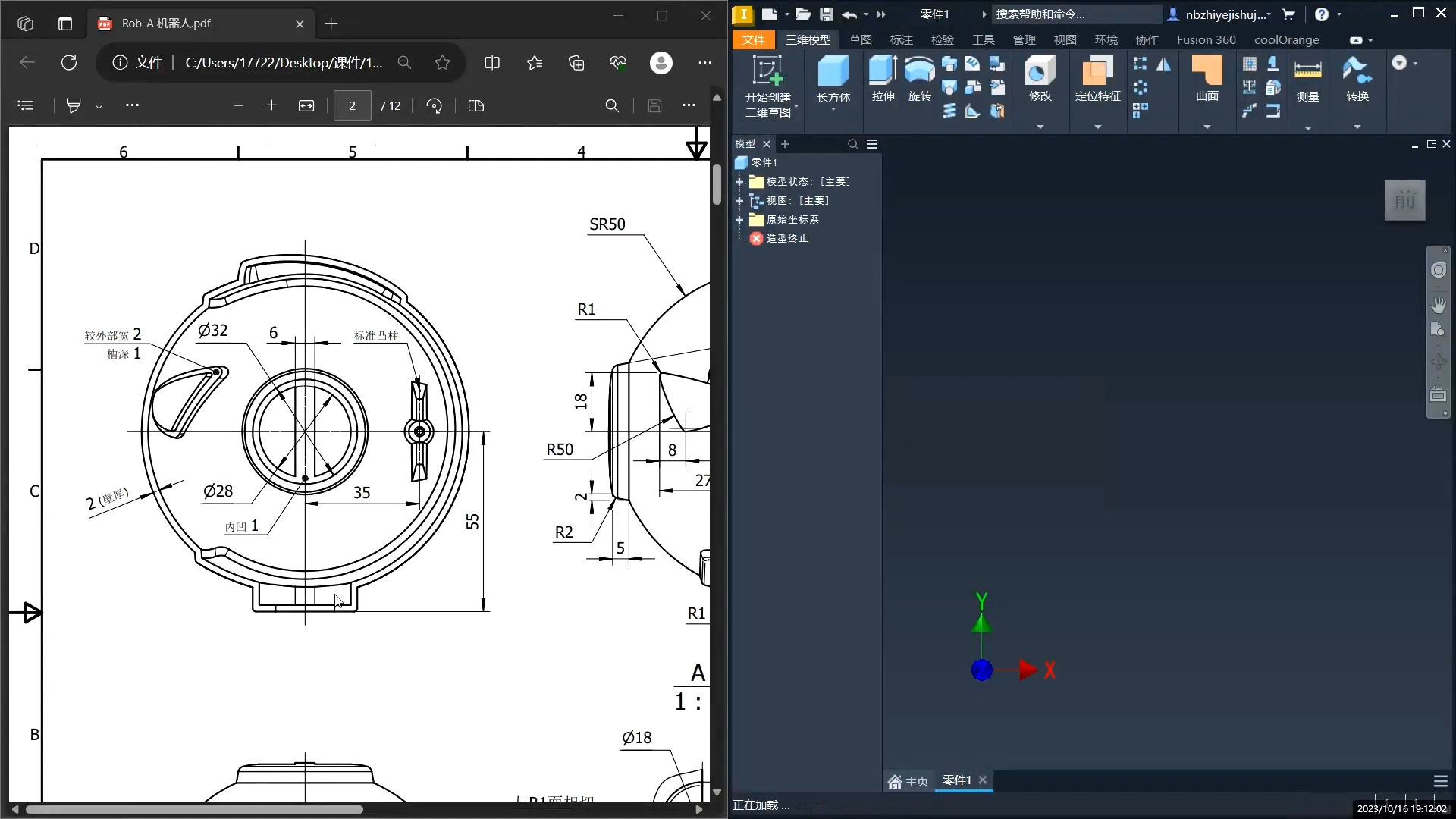Toggle Edge split screen view

click(492, 63)
